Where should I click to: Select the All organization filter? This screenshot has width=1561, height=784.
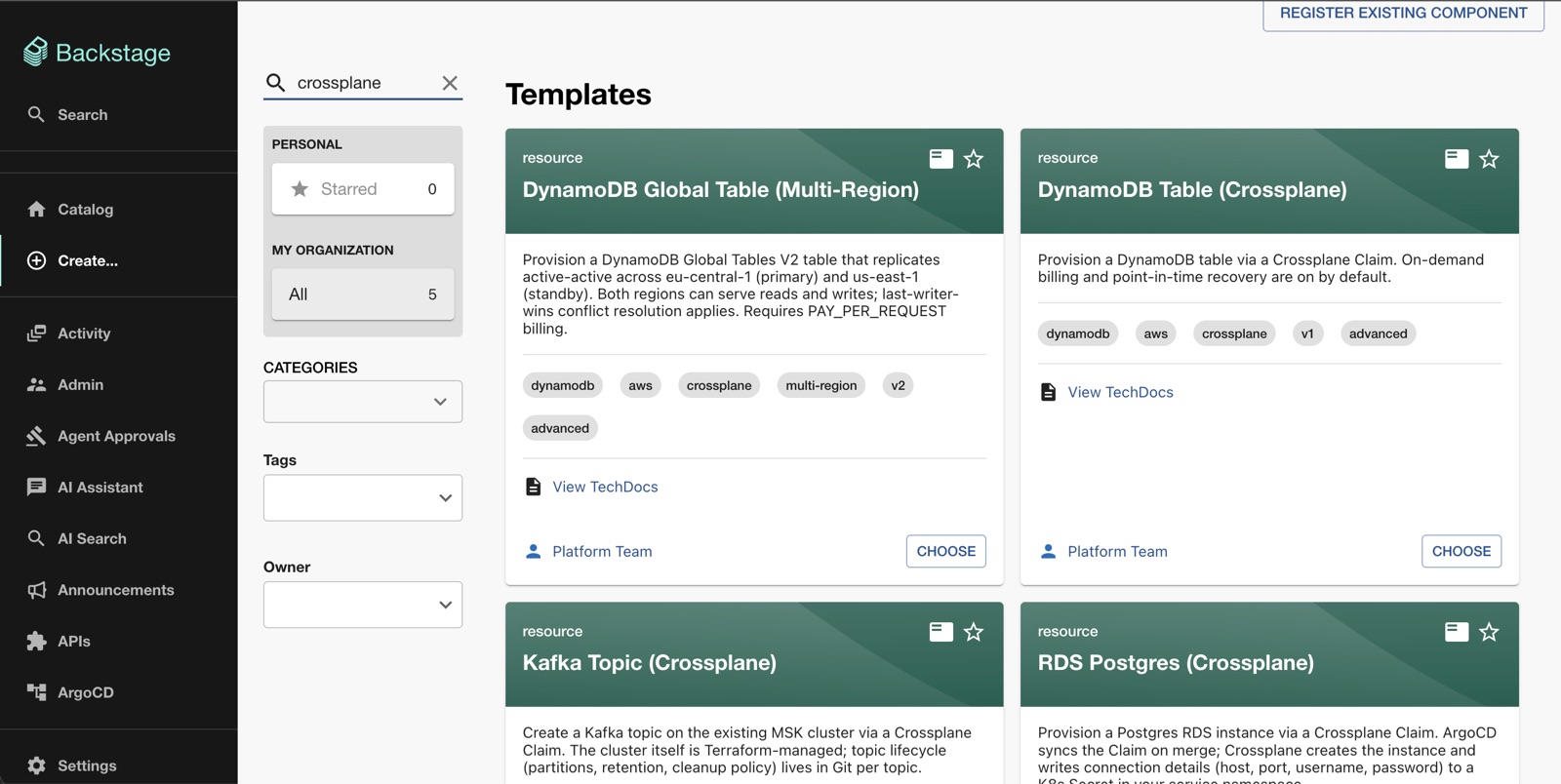(x=363, y=294)
